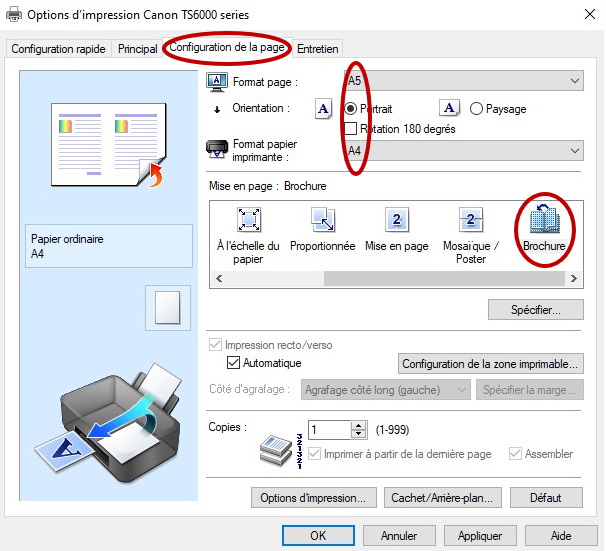Open Options d'impression... dialog
The image size is (606, 551).
pos(313,498)
